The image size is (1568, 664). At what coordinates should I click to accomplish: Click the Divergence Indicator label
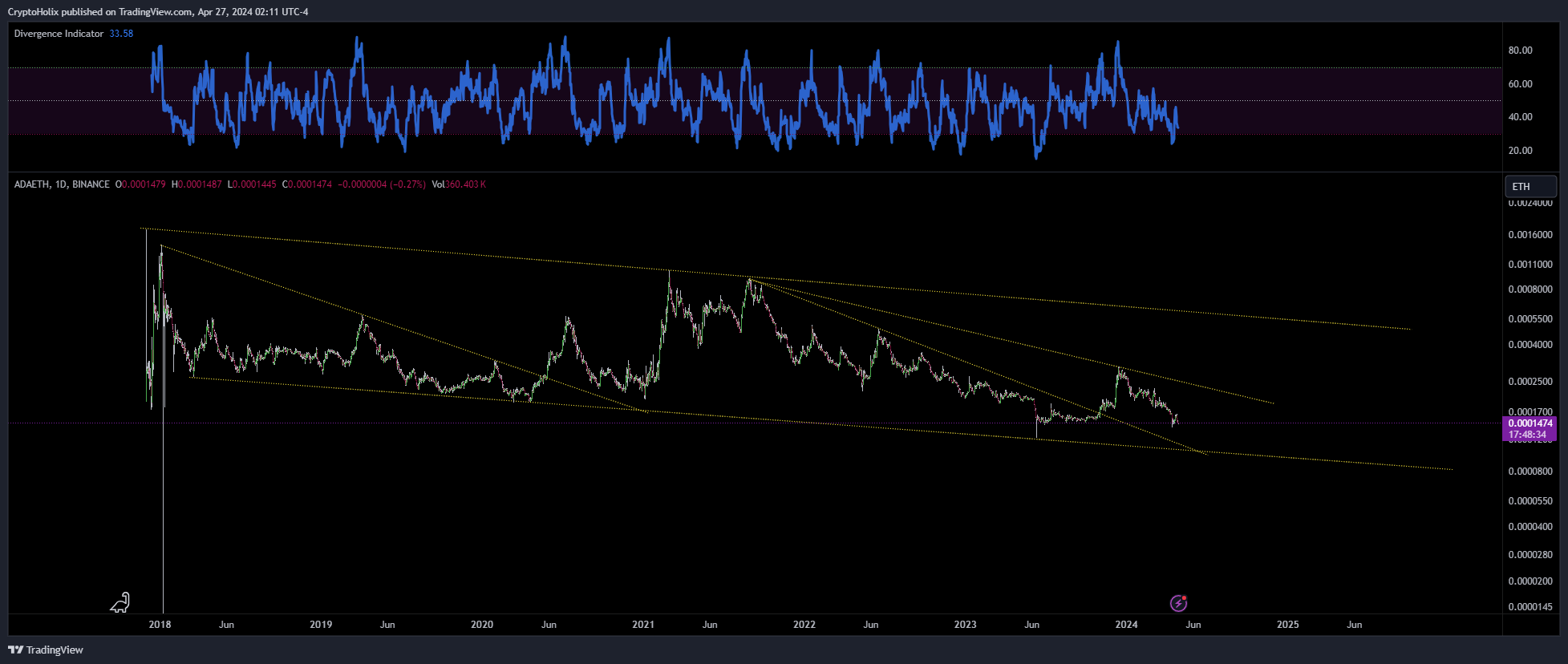pyautogui.click(x=59, y=34)
